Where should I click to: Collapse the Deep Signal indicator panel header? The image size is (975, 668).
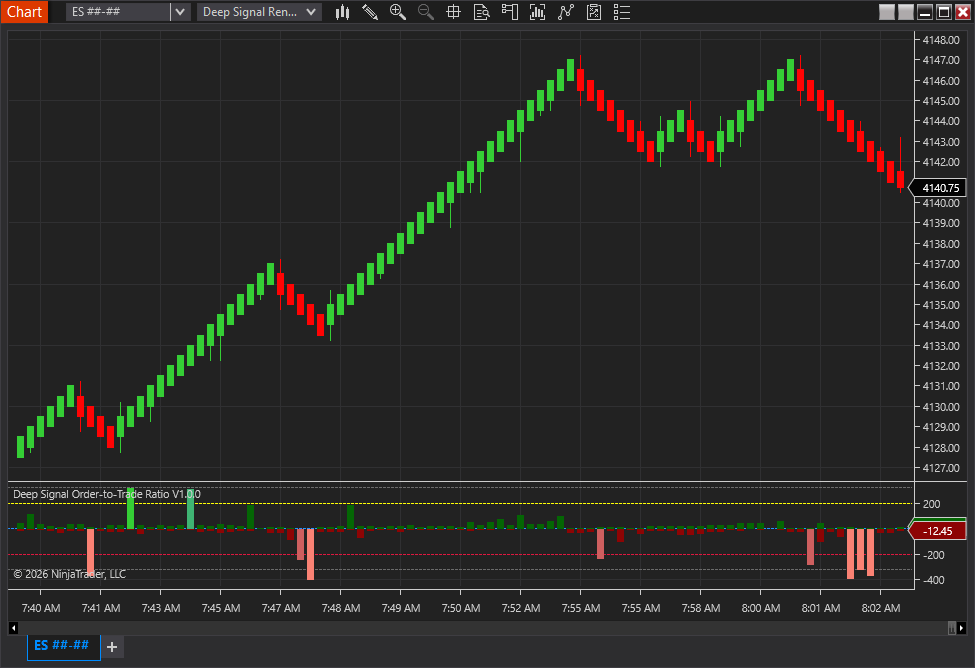tap(103, 494)
